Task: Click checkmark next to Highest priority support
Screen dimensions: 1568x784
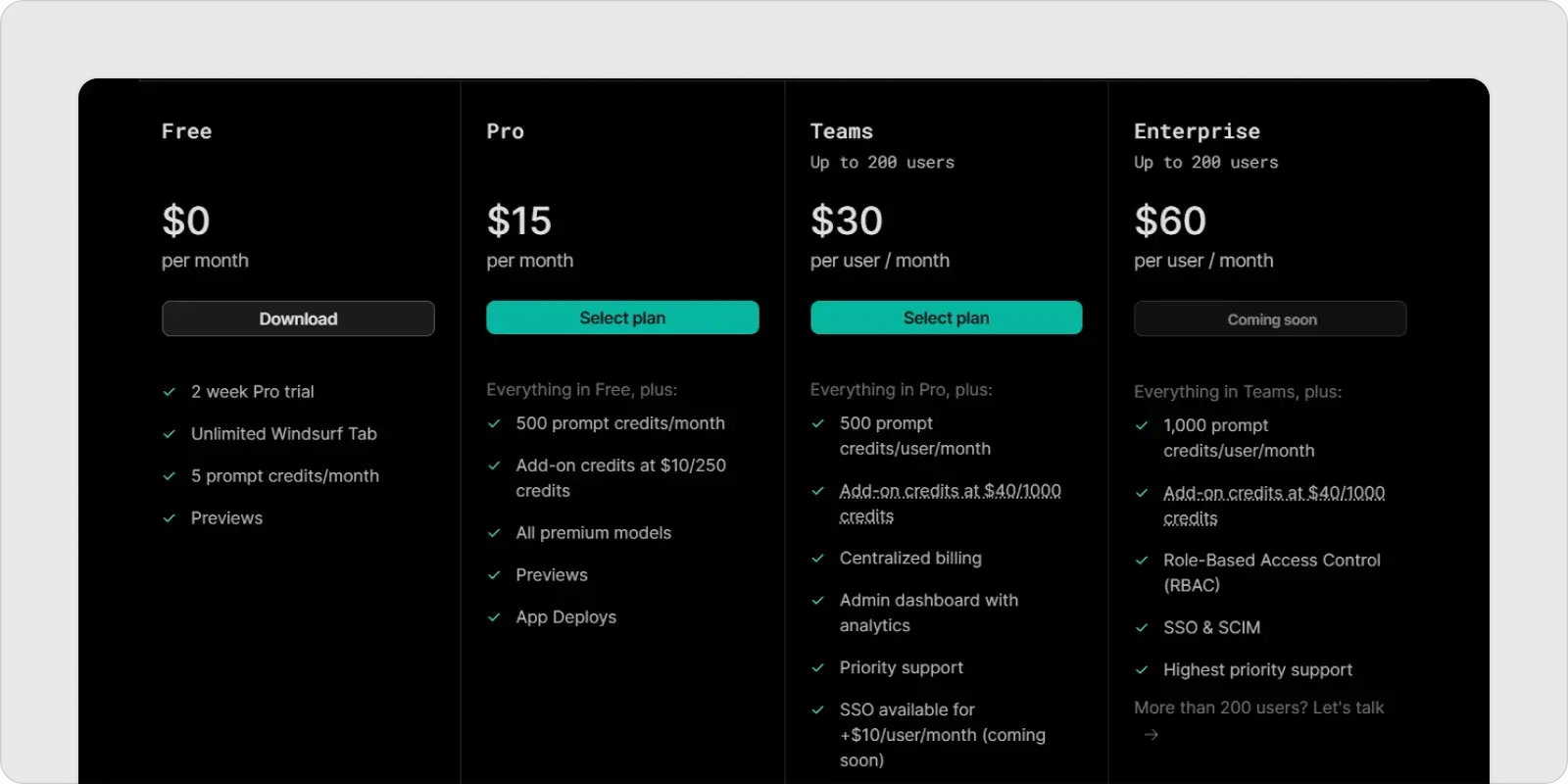Action: (x=1141, y=670)
